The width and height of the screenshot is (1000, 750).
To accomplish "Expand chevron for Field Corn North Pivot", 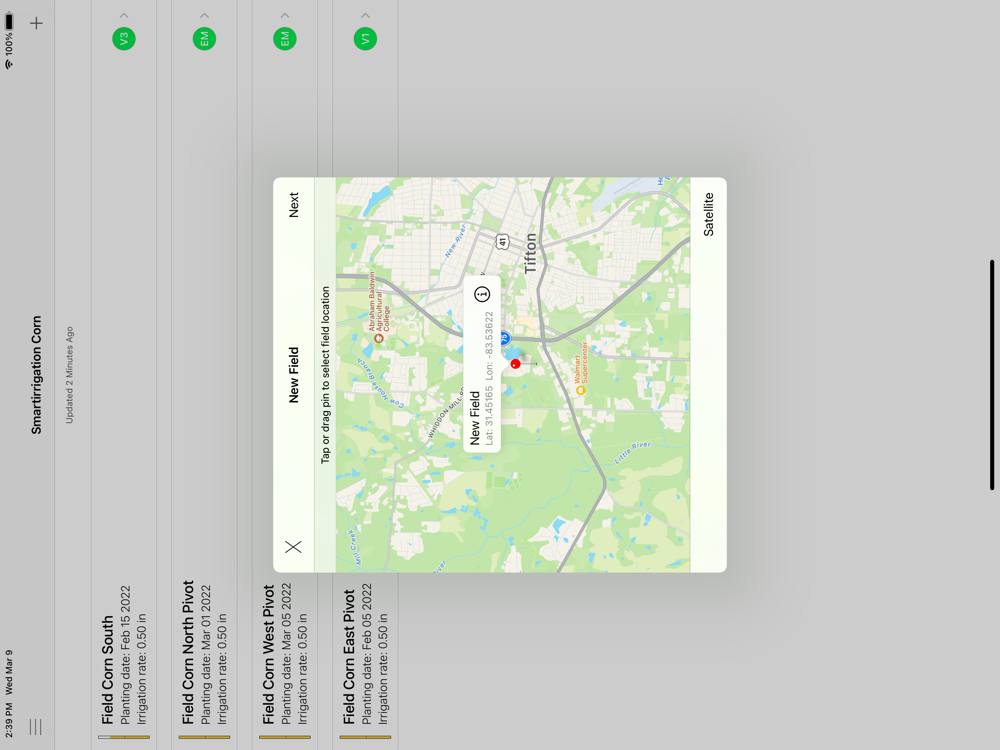I will tap(204, 15).
